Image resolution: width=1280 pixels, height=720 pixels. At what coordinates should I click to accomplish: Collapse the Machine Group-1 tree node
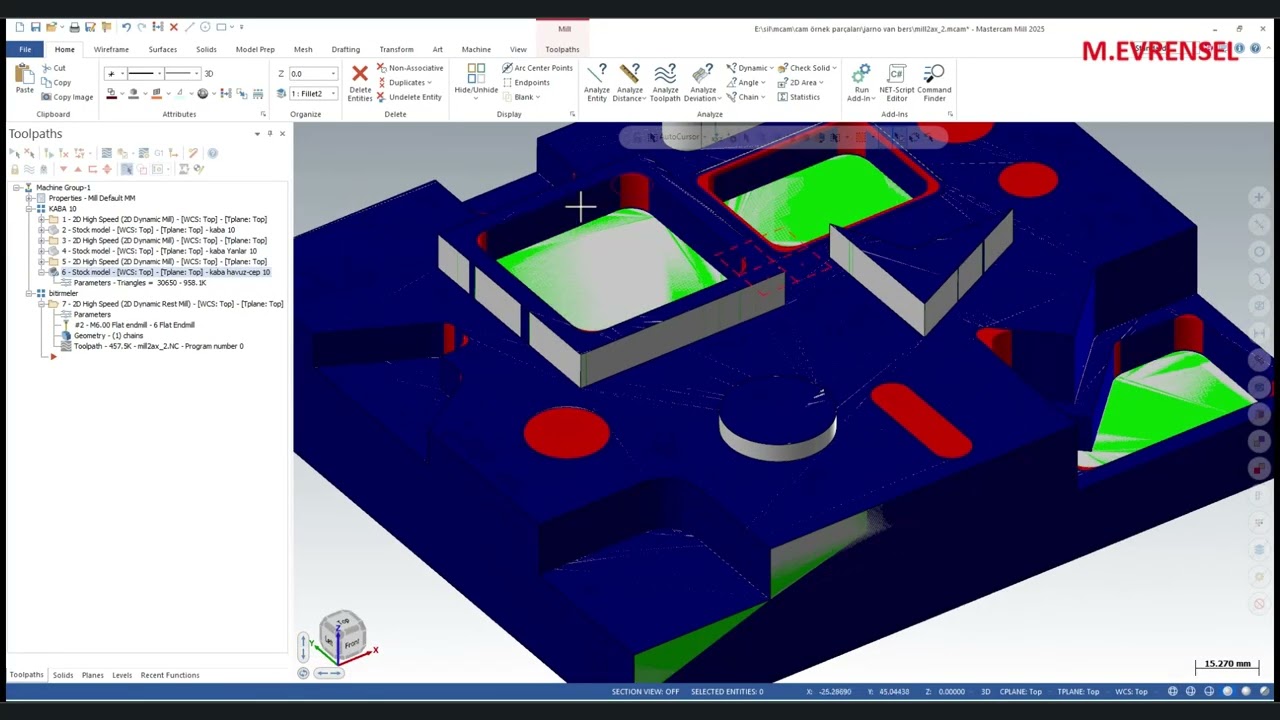17,187
